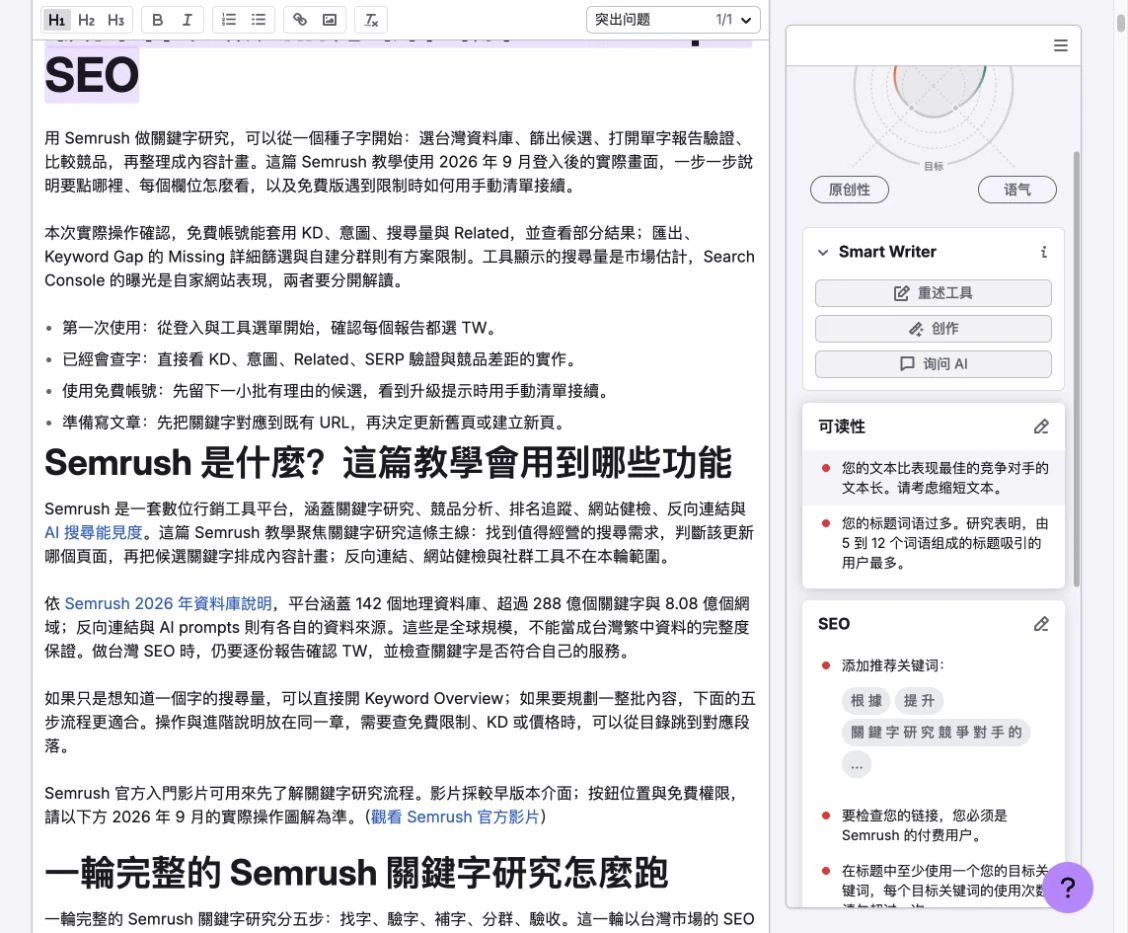
Task: Click the side panel scrollbar
Action: (x=1076, y=368)
